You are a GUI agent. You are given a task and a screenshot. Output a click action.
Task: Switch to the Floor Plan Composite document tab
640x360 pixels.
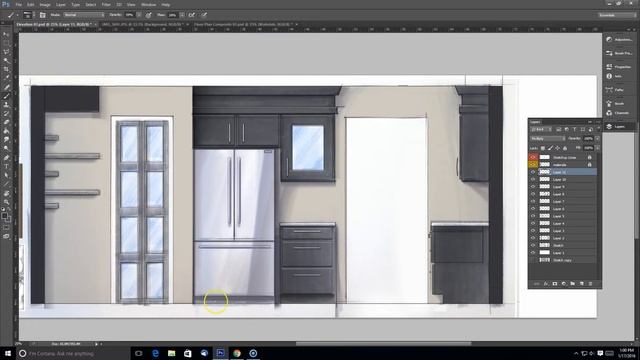point(243,24)
